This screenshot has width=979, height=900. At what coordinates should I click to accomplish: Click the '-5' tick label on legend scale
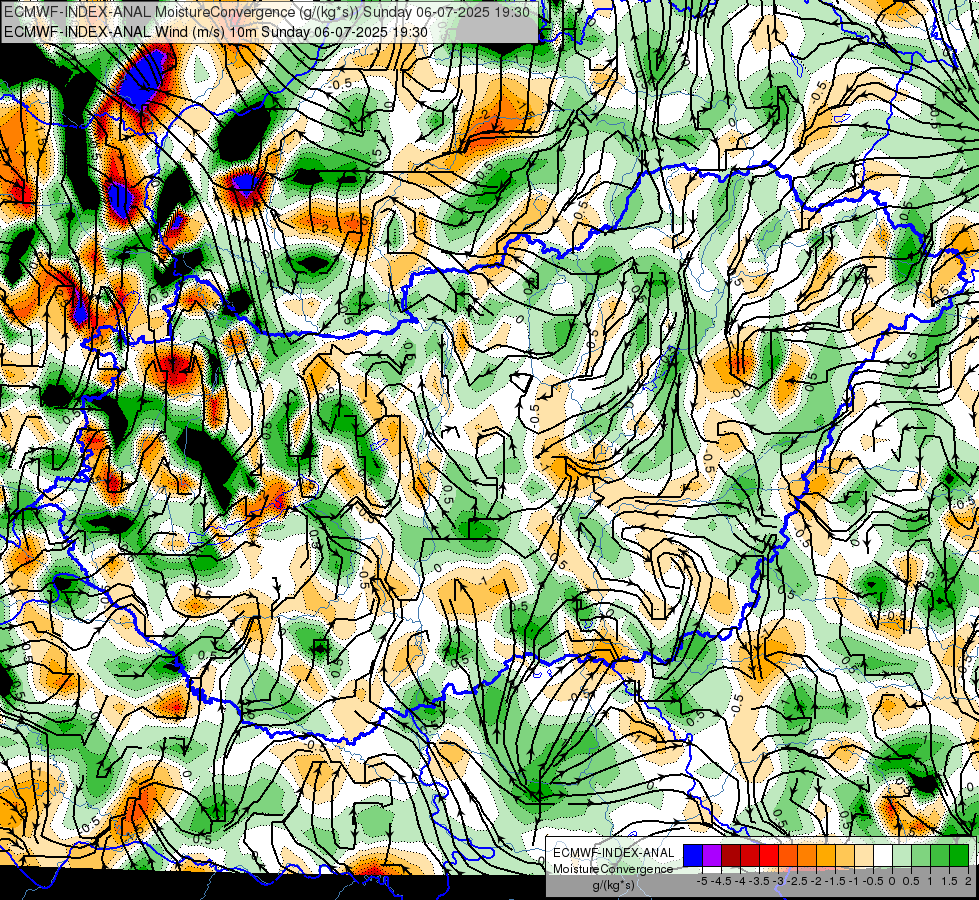(x=702, y=881)
